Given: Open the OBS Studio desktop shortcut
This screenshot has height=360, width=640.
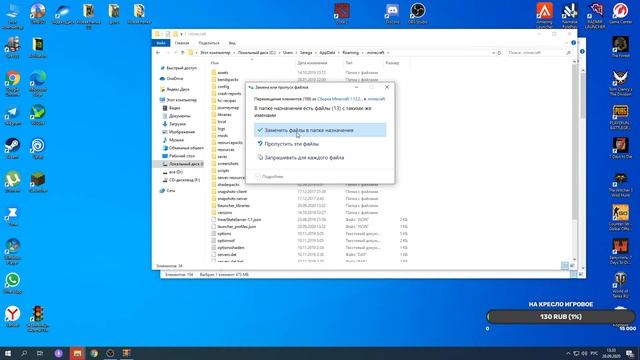Looking at the screenshot, I should (418, 13).
